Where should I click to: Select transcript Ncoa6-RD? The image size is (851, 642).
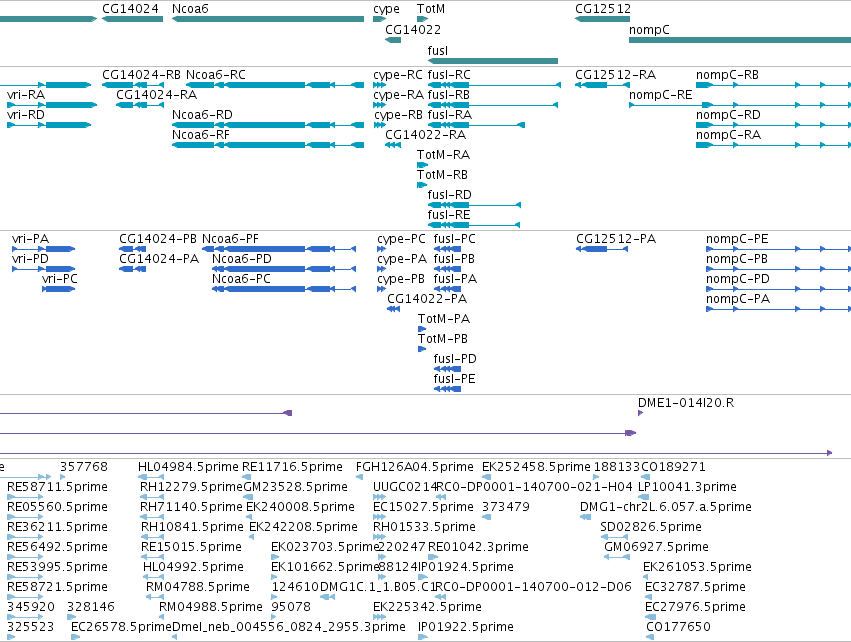click(x=268, y=125)
